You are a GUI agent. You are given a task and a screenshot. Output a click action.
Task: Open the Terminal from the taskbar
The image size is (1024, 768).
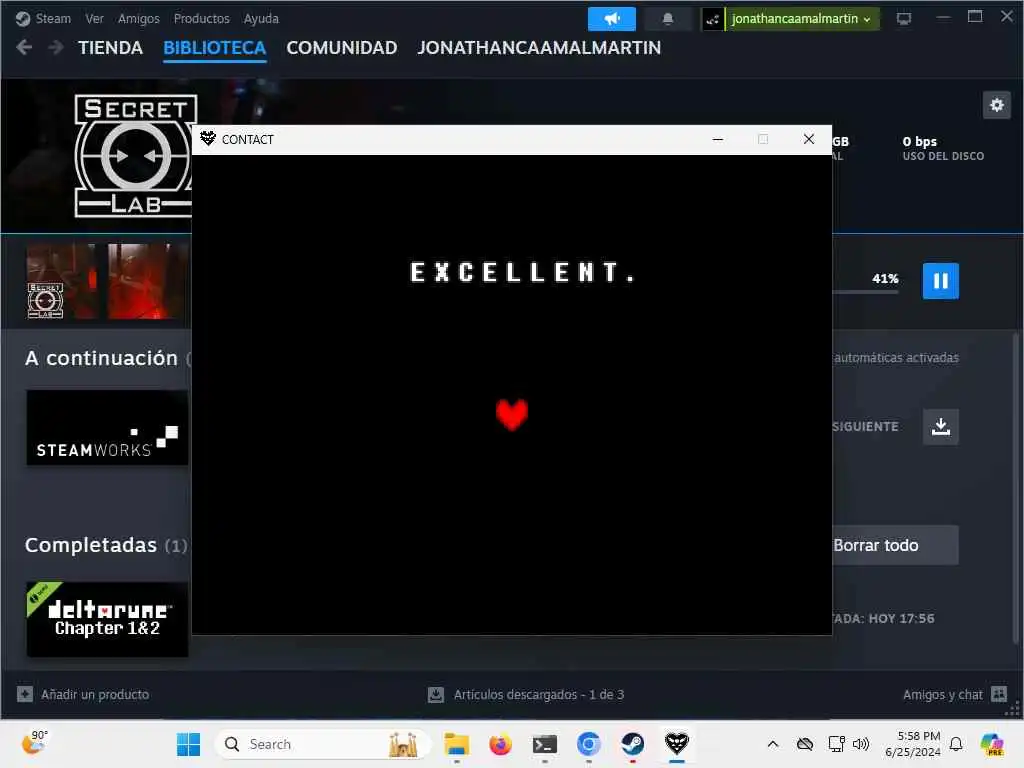544,744
